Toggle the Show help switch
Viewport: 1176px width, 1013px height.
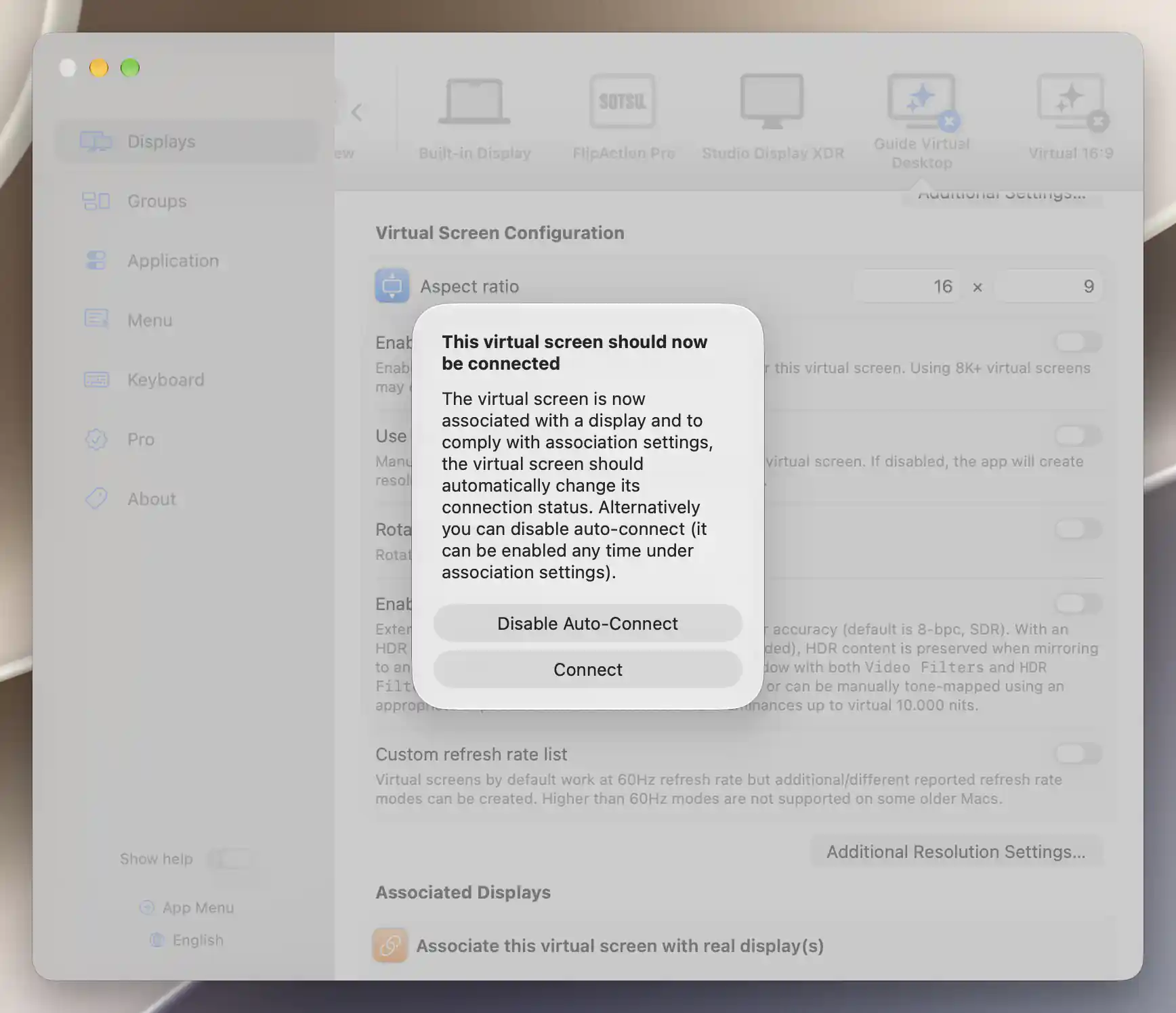(230, 859)
